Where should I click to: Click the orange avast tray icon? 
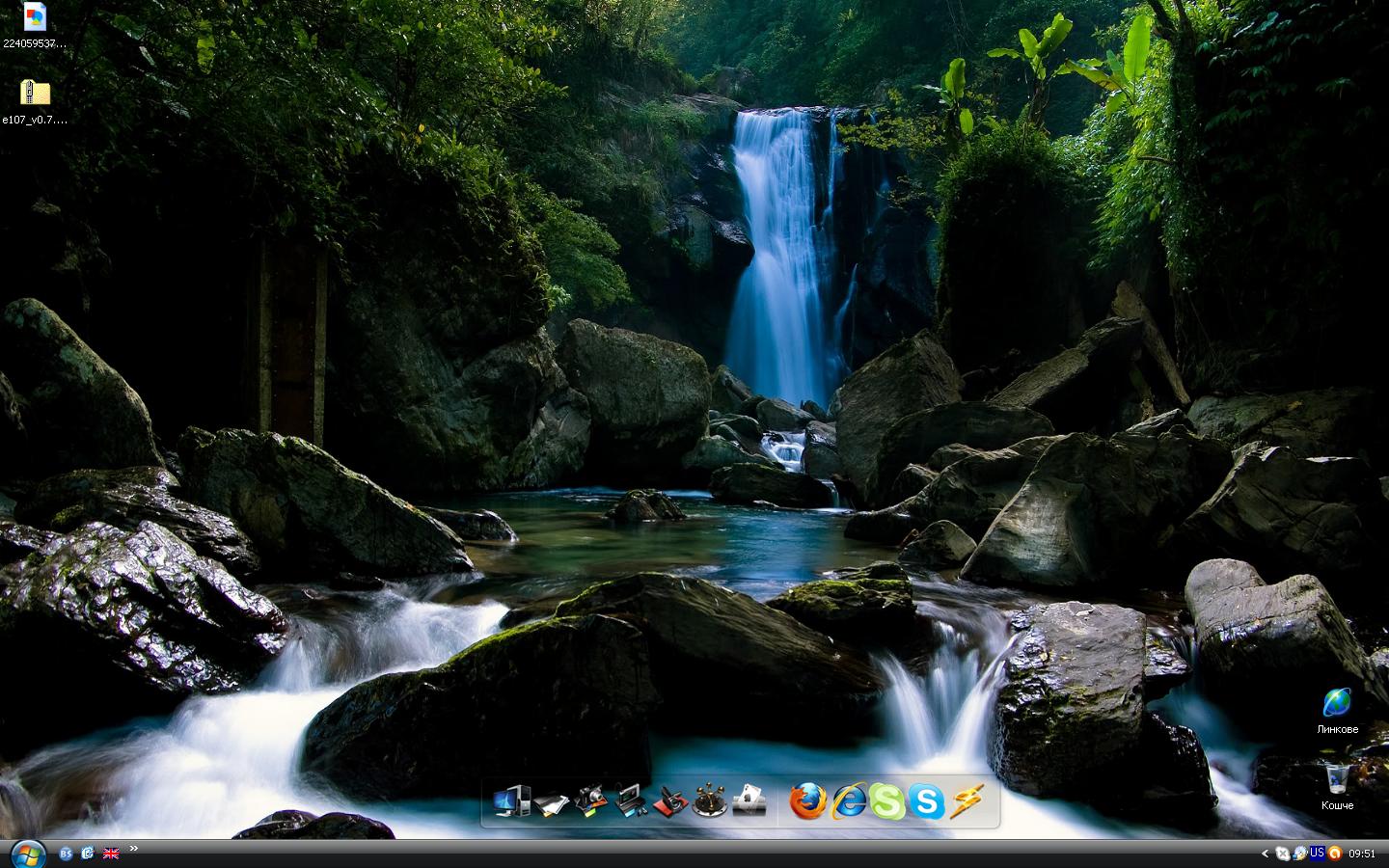pyautogui.click(x=1335, y=854)
